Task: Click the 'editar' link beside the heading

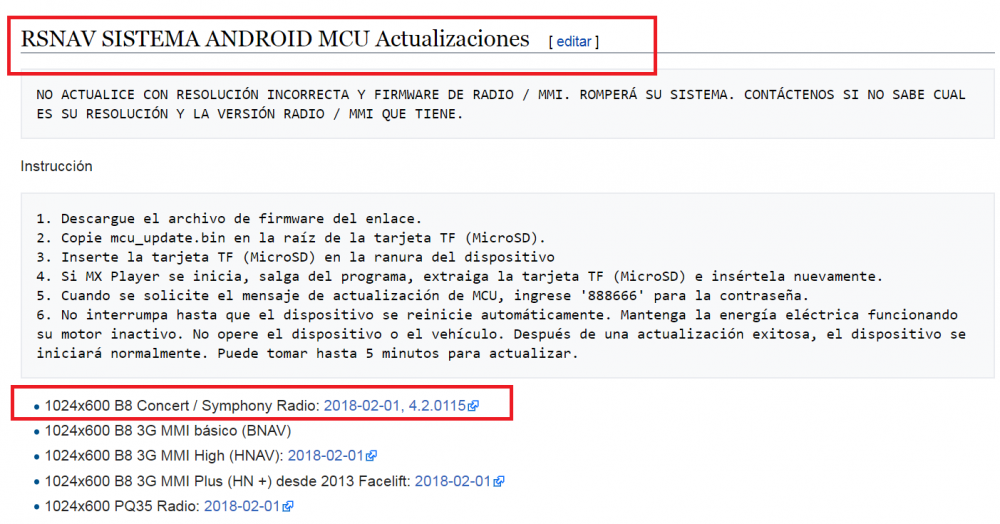Action: [574, 41]
